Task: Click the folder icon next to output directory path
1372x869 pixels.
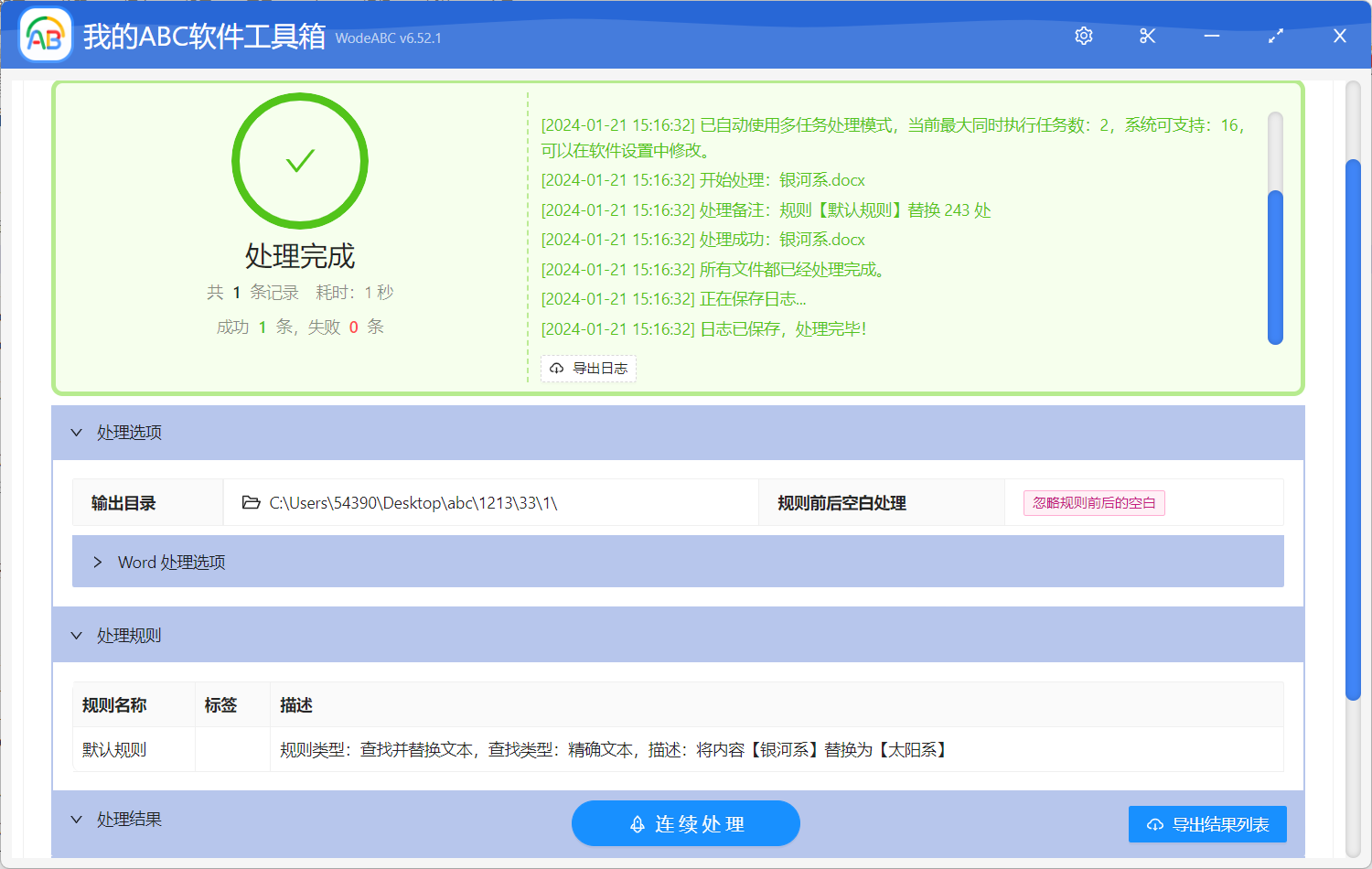Action: pyautogui.click(x=252, y=502)
